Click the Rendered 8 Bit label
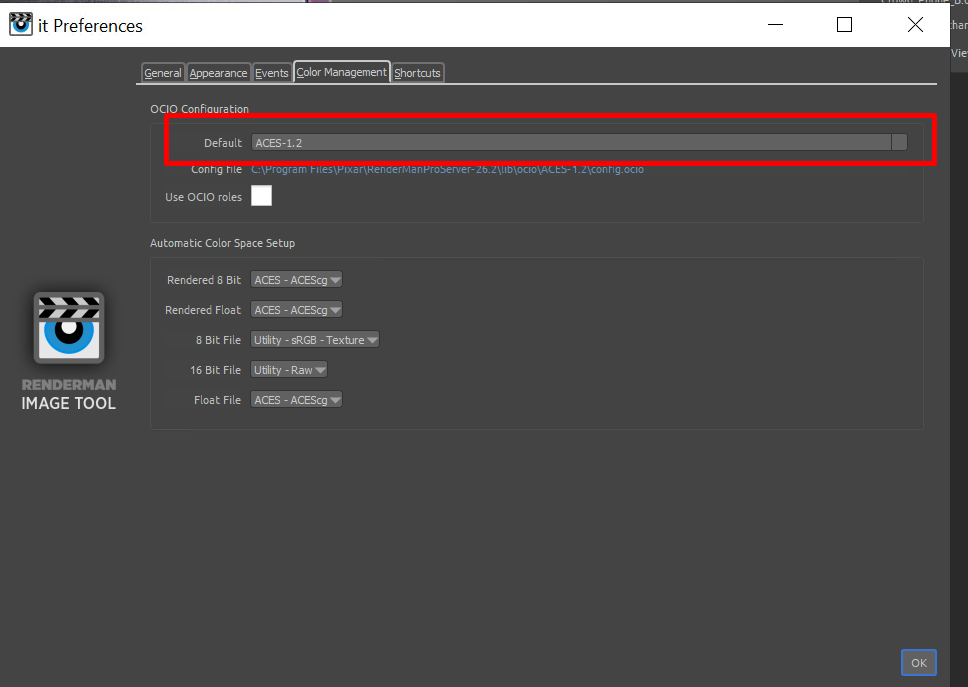This screenshot has height=687, width=968. click(x=204, y=280)
